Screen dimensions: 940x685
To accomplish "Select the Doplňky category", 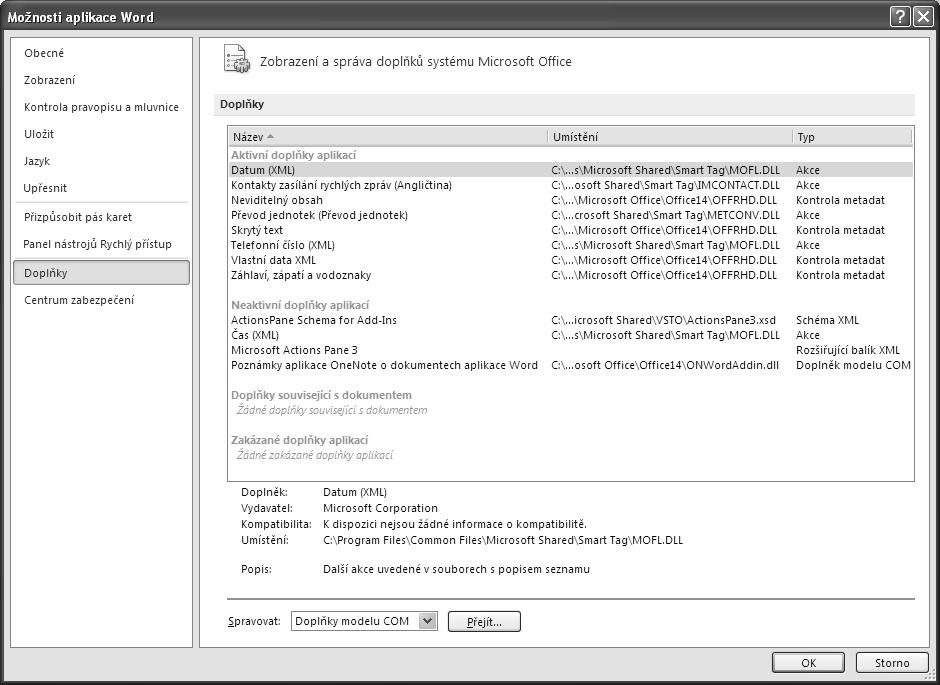I will tap(101, 273).
